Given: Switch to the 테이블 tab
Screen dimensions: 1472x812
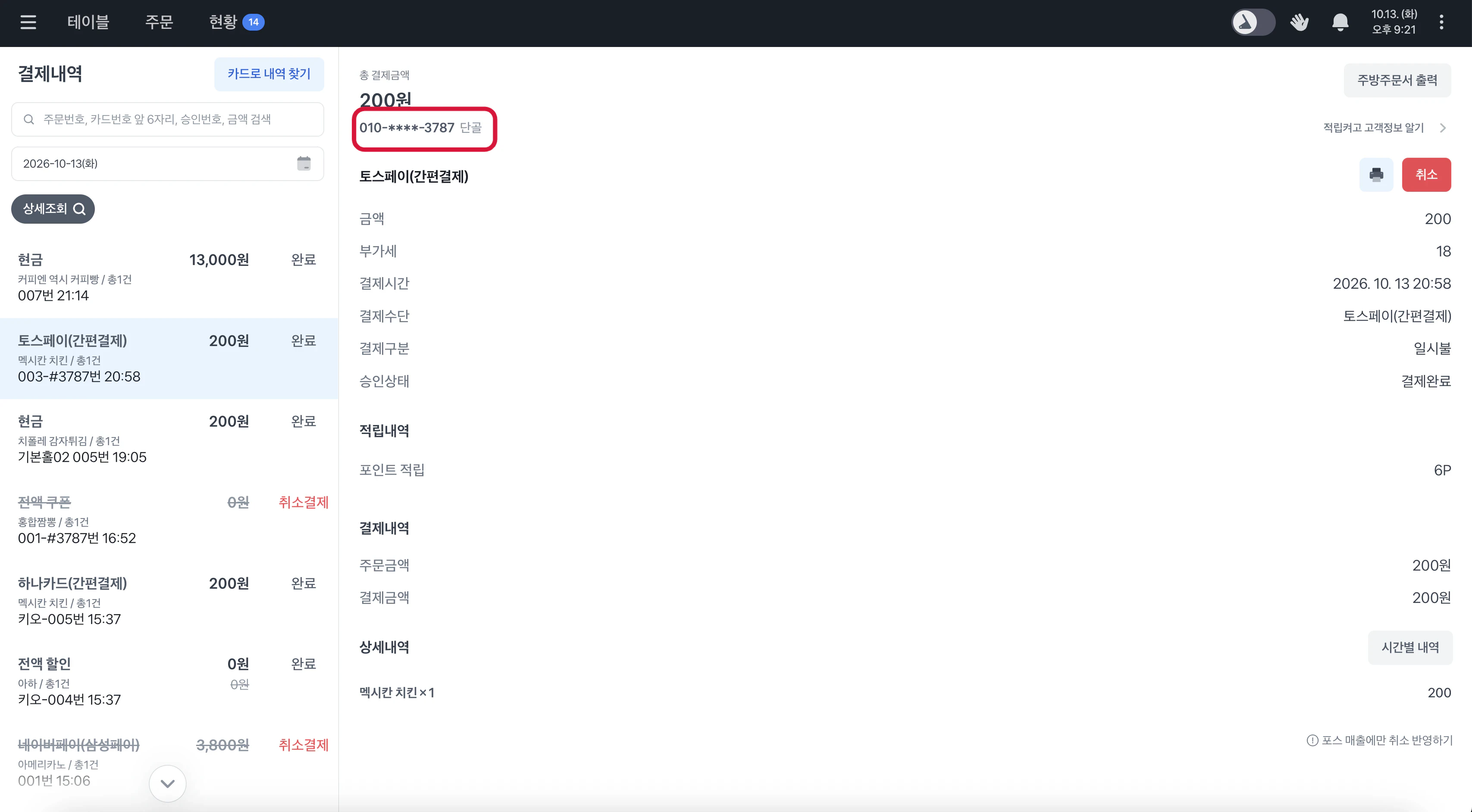Looking at the screenshot, I should click(x=88, y=22).
